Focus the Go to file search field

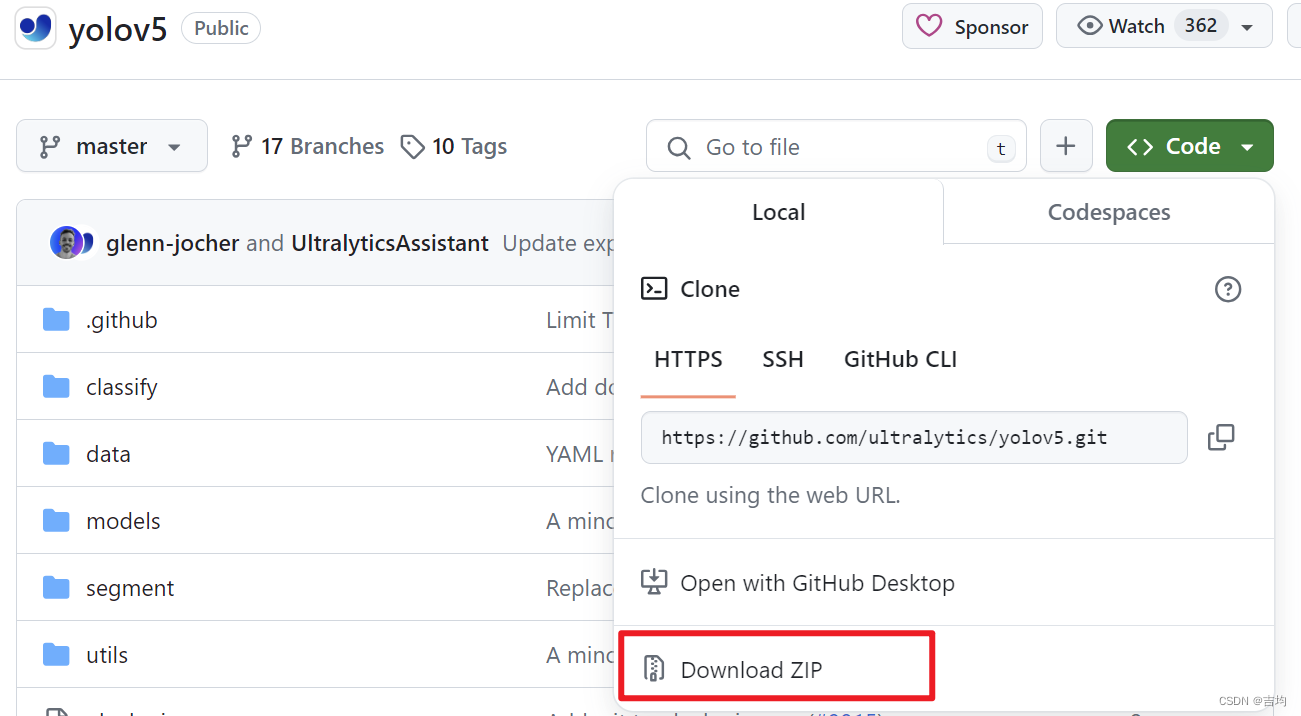836,146
